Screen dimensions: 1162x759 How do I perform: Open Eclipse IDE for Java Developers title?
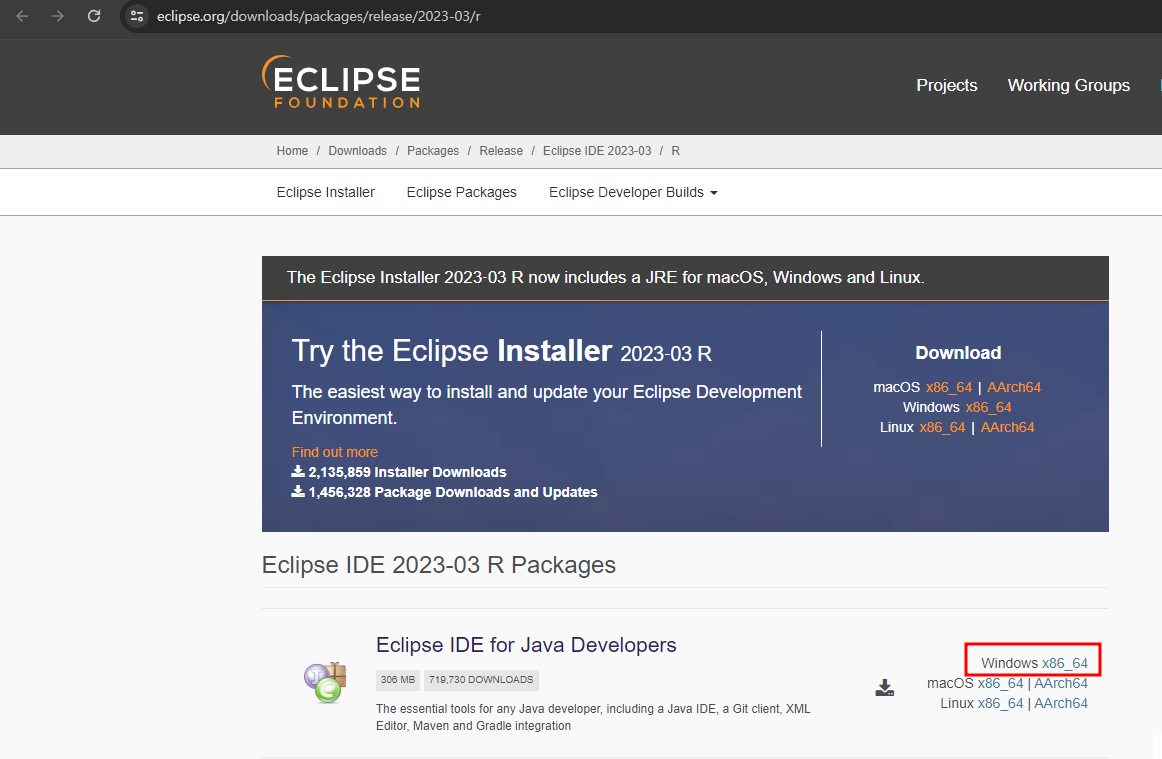[525, 645]
